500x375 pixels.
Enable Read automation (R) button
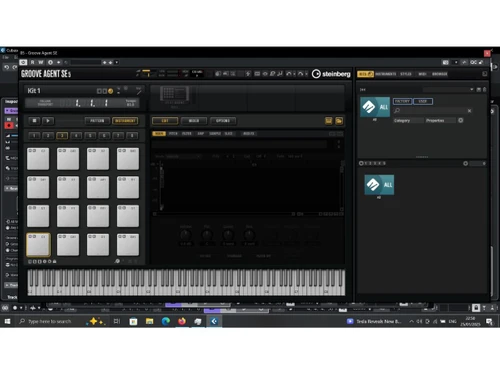[33, 62]
